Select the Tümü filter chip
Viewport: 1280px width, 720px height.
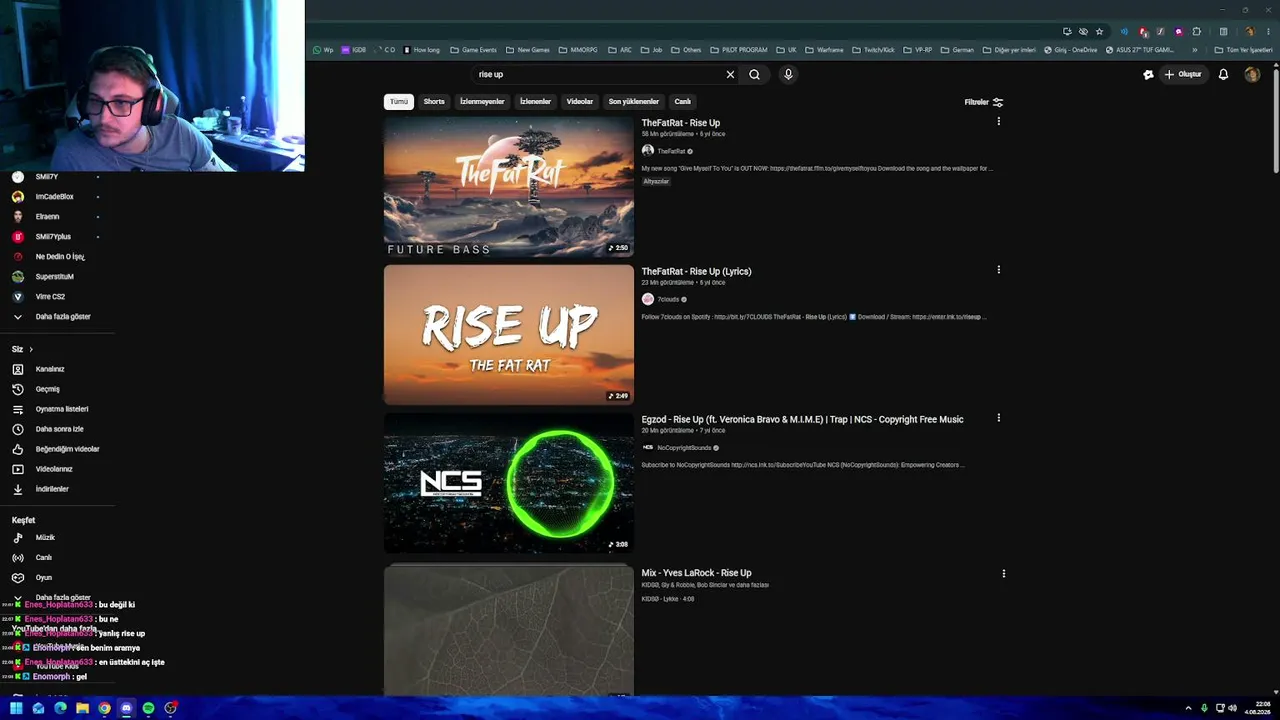399,101
